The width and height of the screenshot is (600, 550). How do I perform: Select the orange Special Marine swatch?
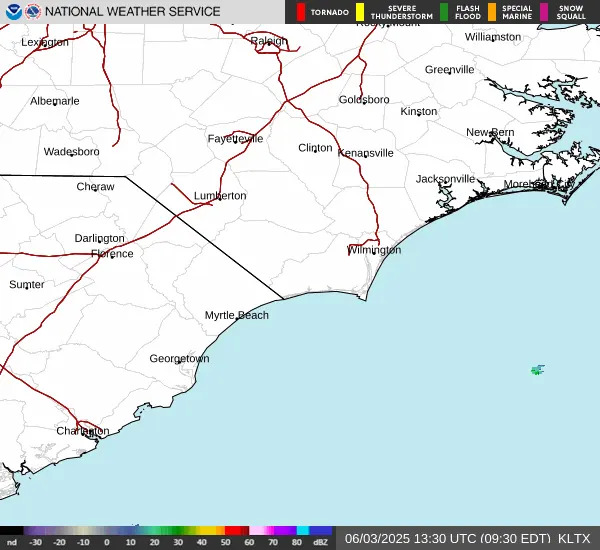coord(492,12)
